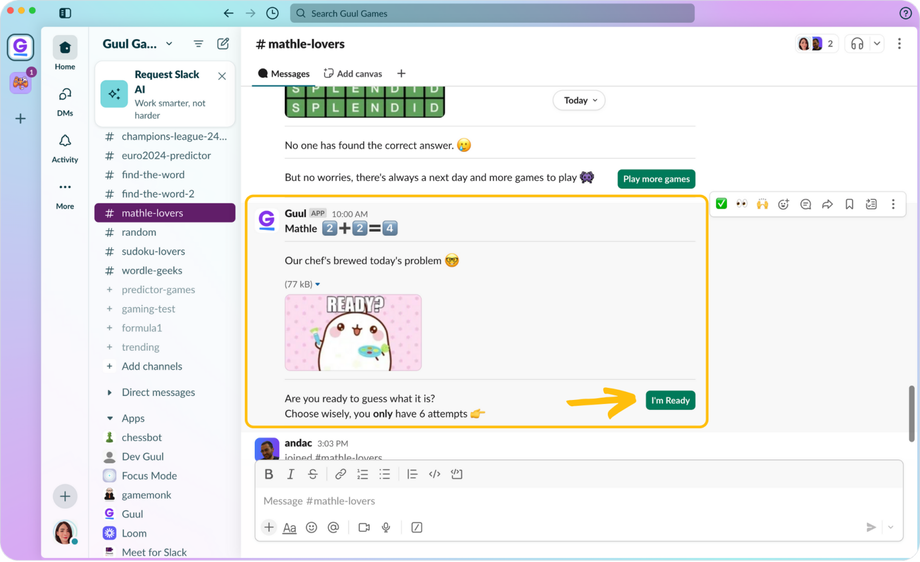Viewport: 920px width, 562px height.
Task: Open the sudoku-lovers channel
Action: [165, 251]
